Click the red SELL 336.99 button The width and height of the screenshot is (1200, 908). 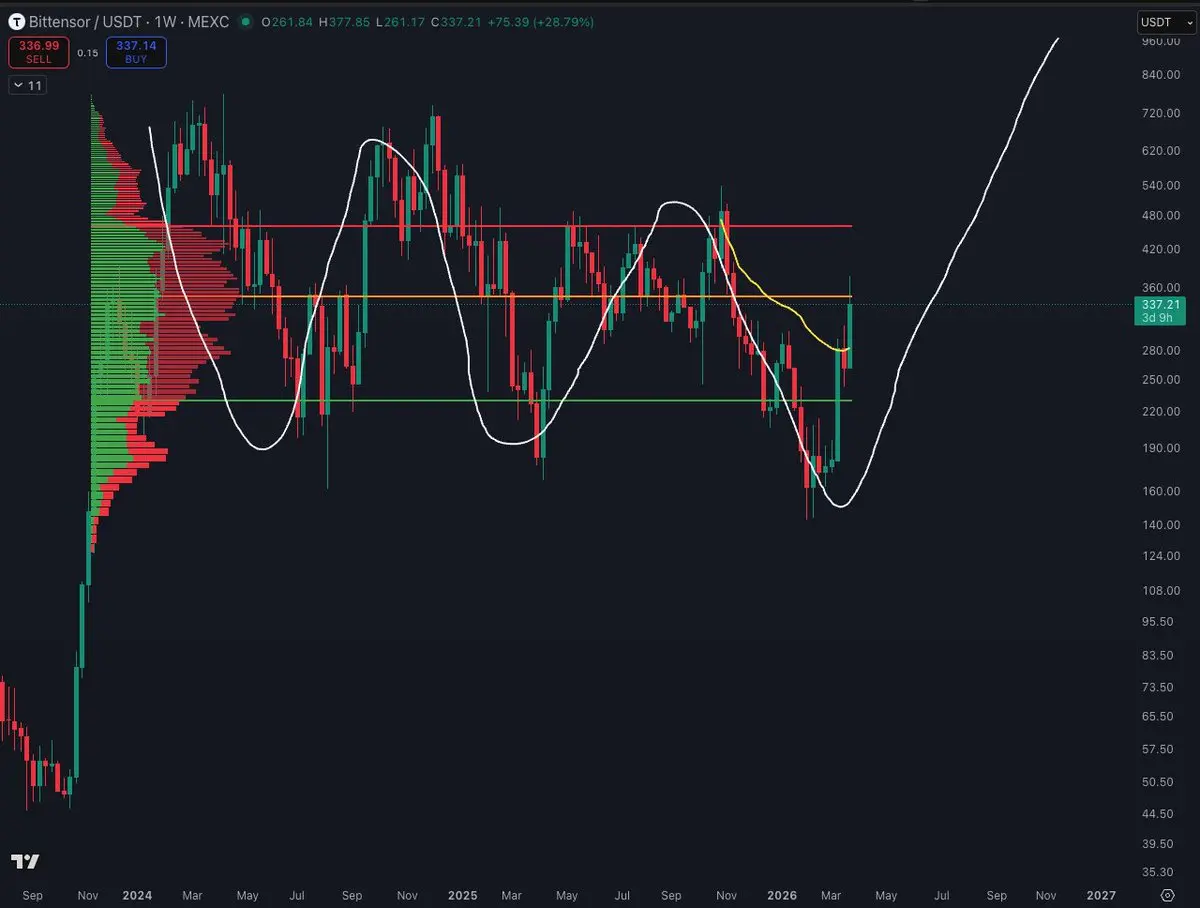pyautogui.click(x=39, y=52)
